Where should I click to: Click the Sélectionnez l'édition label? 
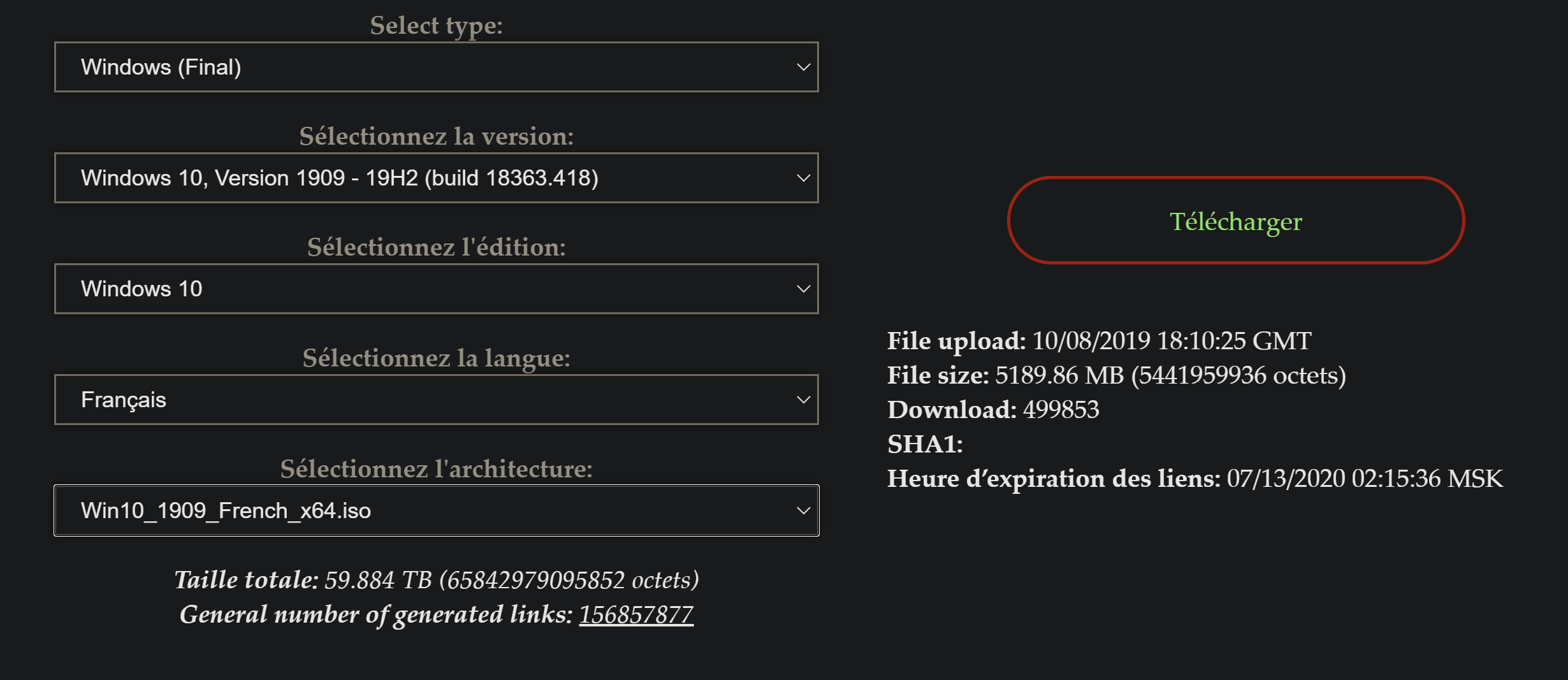point(437,247)
